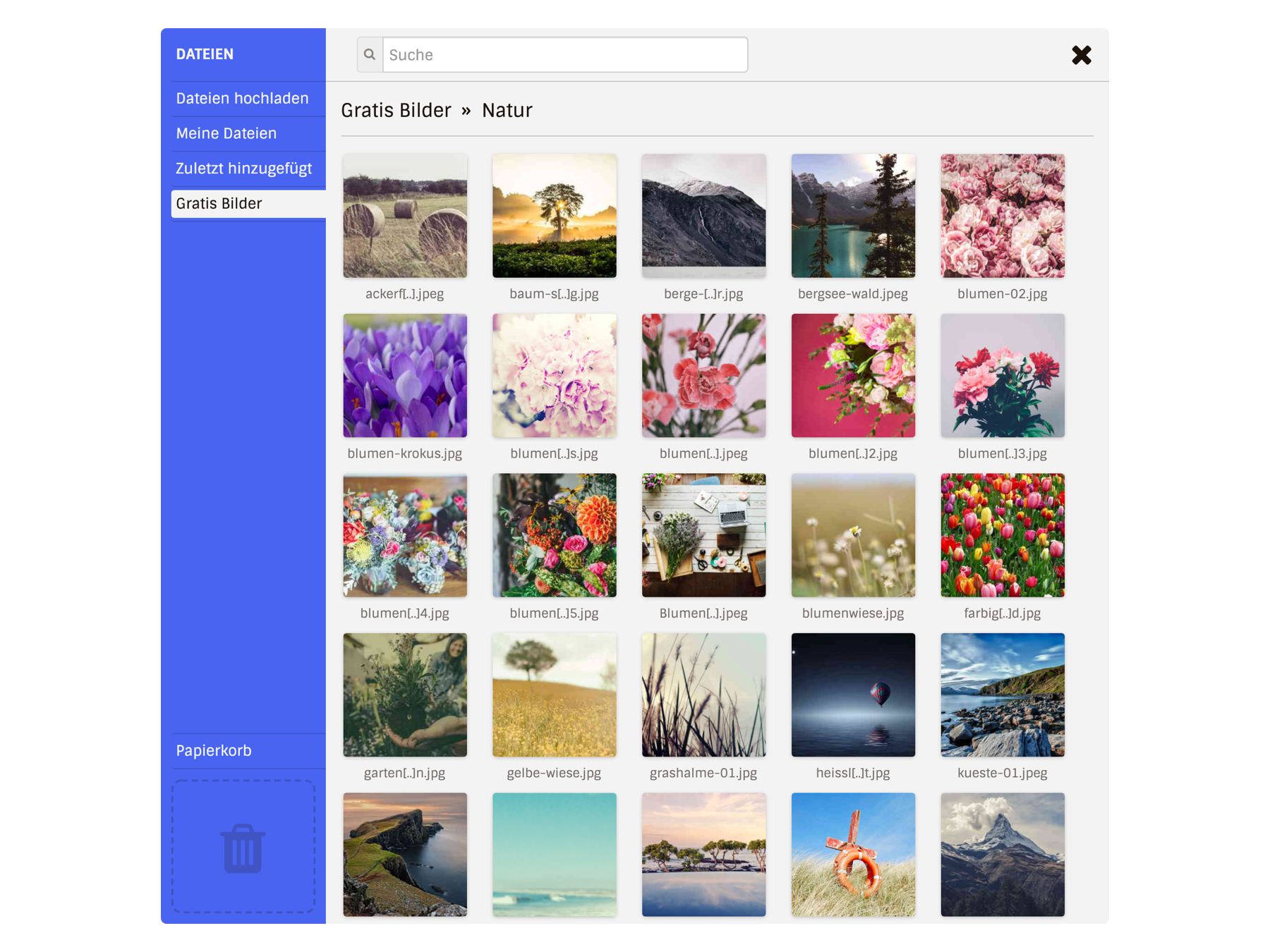Open Dateien hochladen in sidebar
This screenshot has height=952, width=1270.
(x=242, y=99)
